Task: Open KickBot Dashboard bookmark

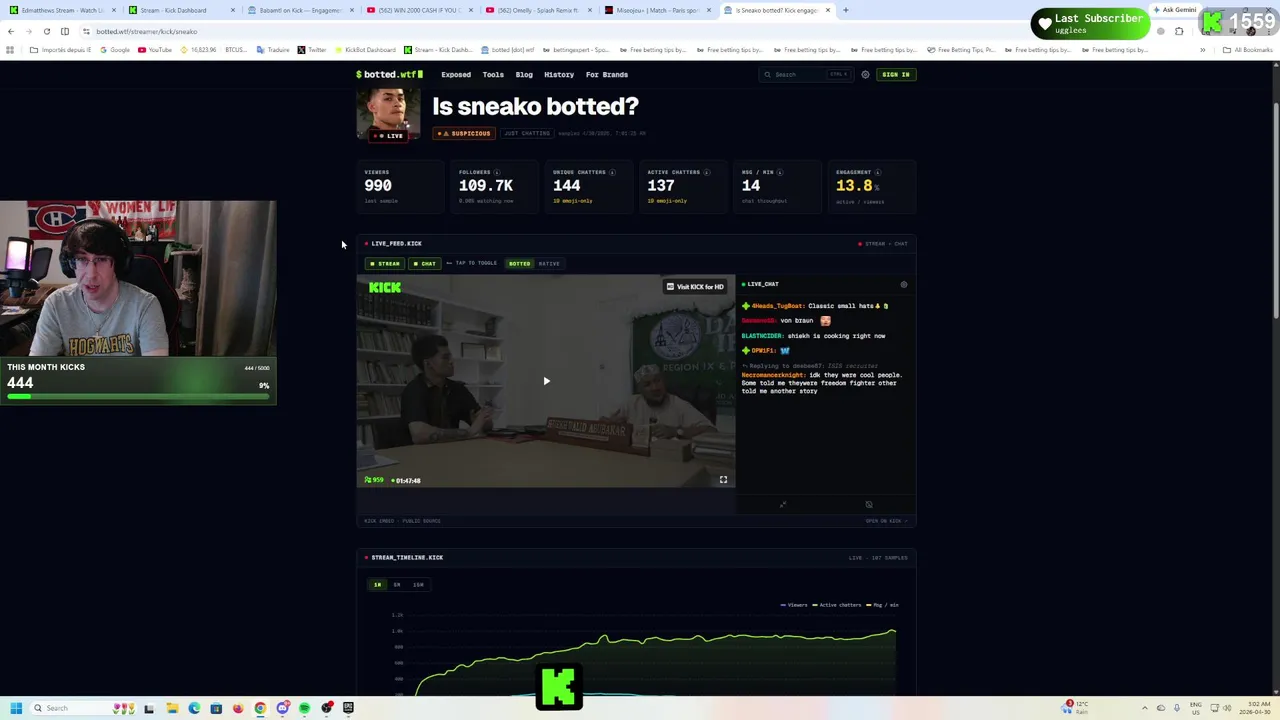Action: click(365, 49)
